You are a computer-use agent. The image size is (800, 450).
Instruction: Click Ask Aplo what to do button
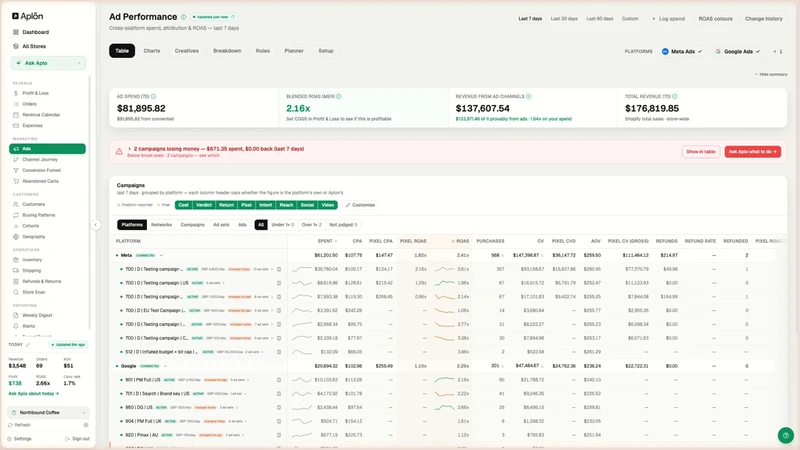(x=753, y=152)
